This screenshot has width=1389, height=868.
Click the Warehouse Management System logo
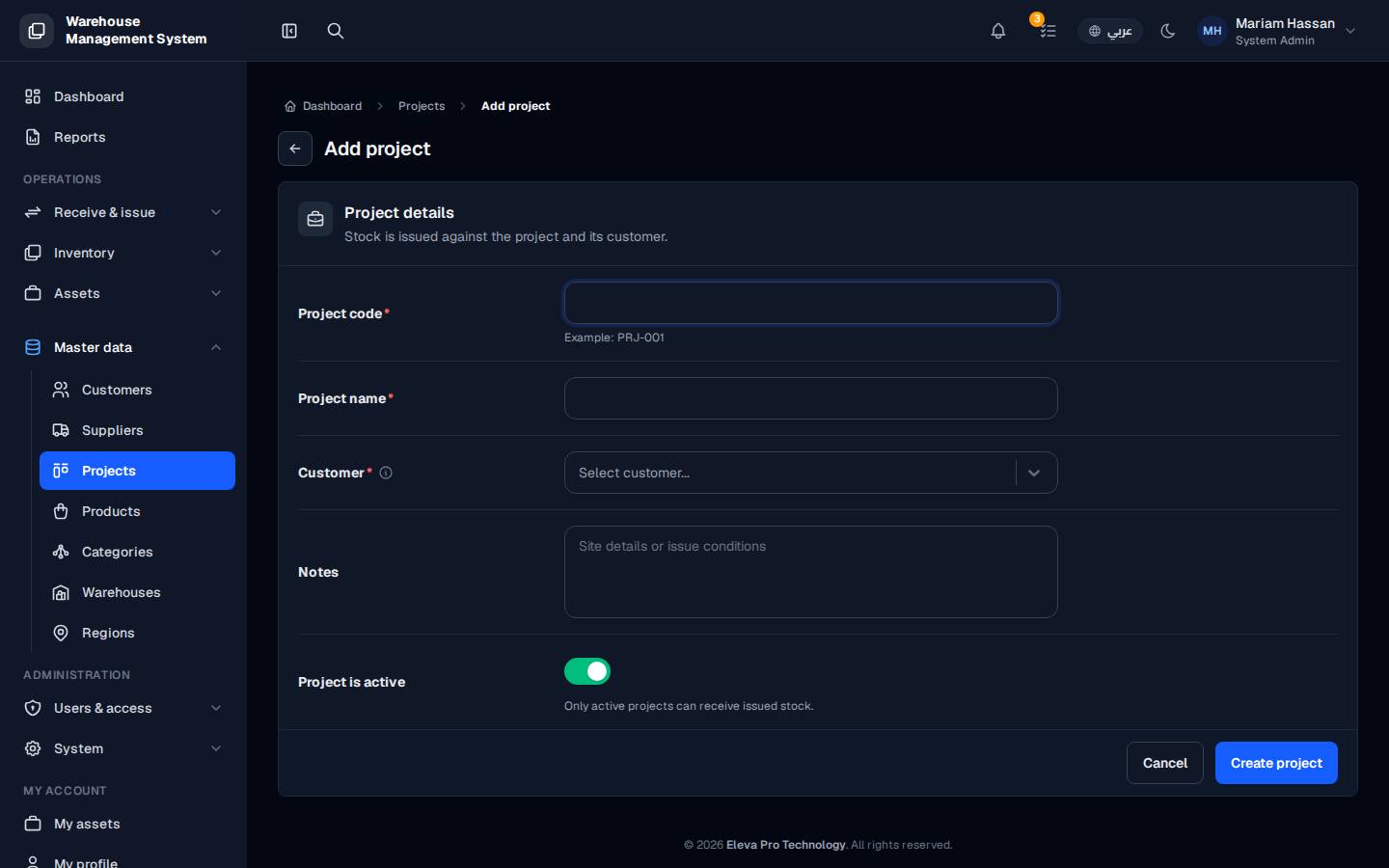[x=37, y=31]
